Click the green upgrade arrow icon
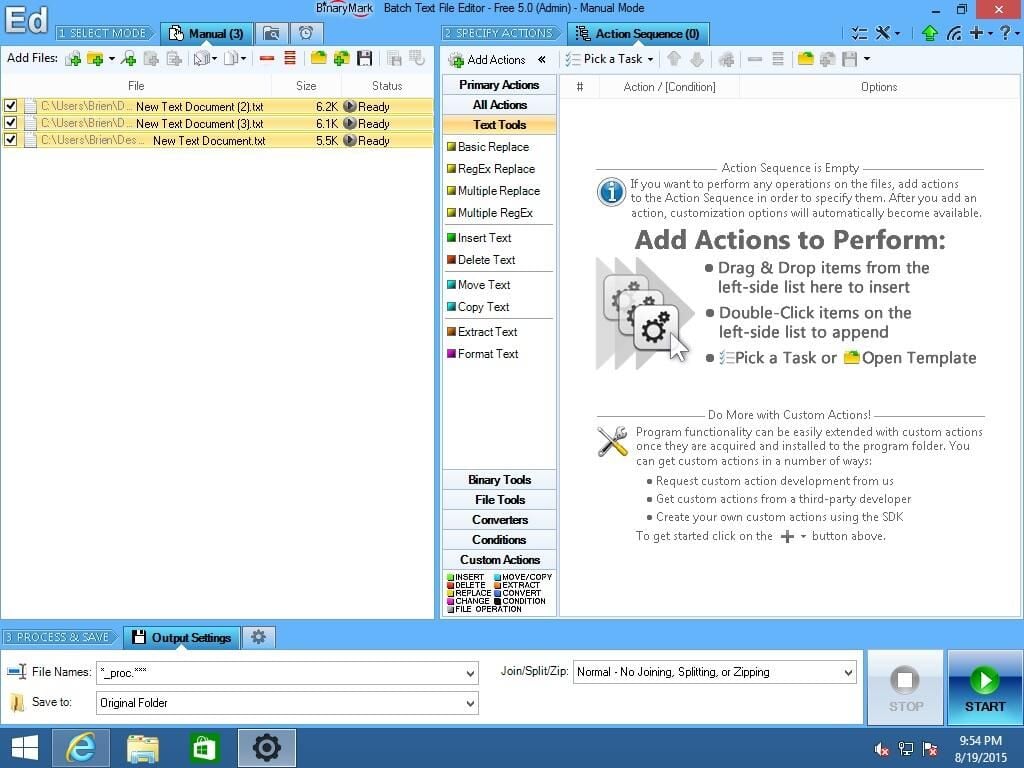This screenshot has width=1024, height=768. [x=929, y=33]
